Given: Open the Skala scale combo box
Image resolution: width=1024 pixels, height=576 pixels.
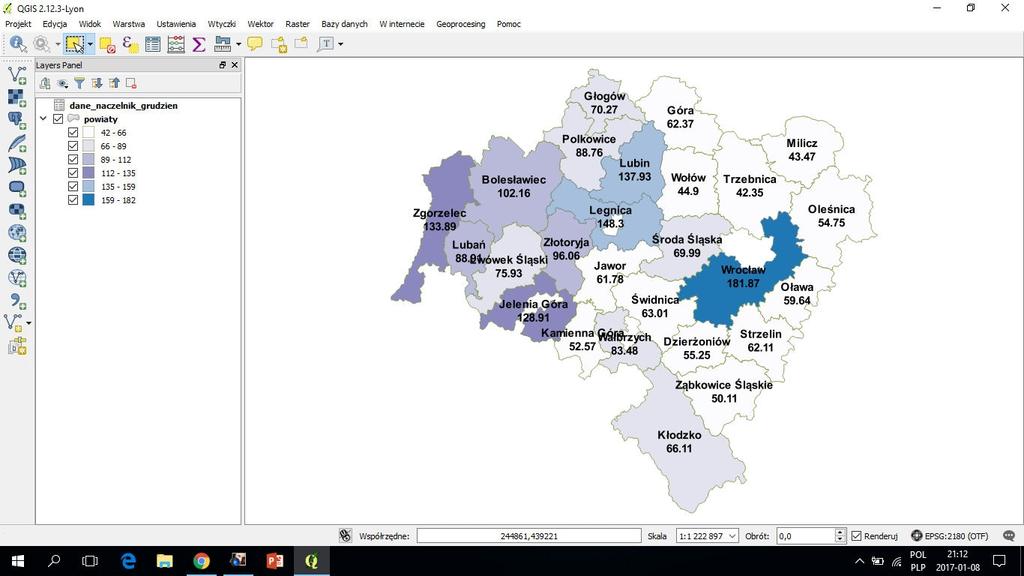Looking at the screenshot, I should 707,536.
